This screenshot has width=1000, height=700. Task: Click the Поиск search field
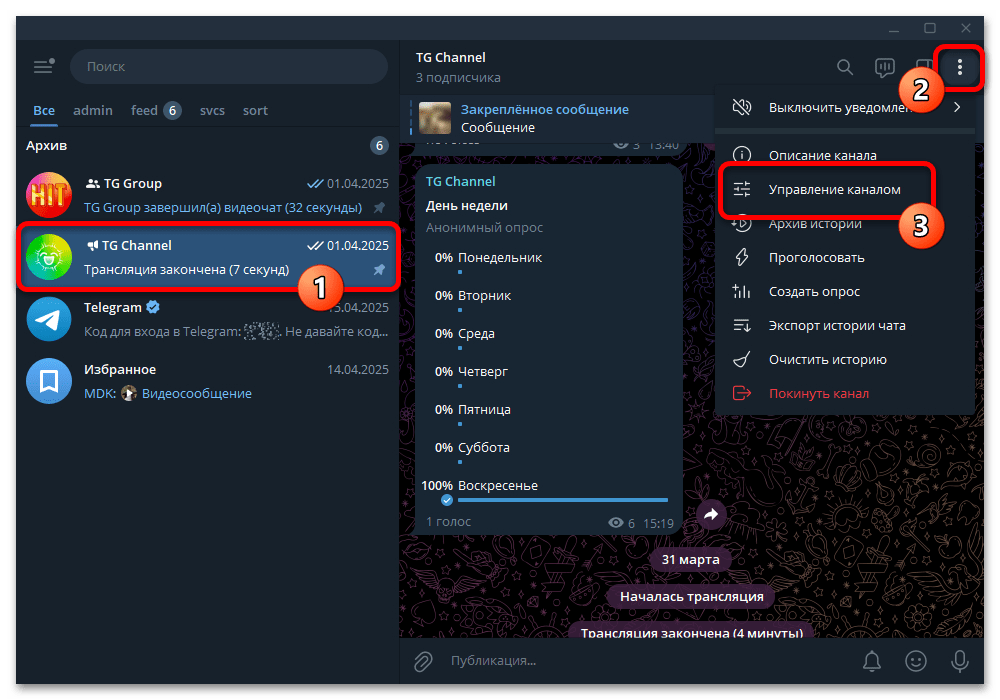[x=229, y=66]
